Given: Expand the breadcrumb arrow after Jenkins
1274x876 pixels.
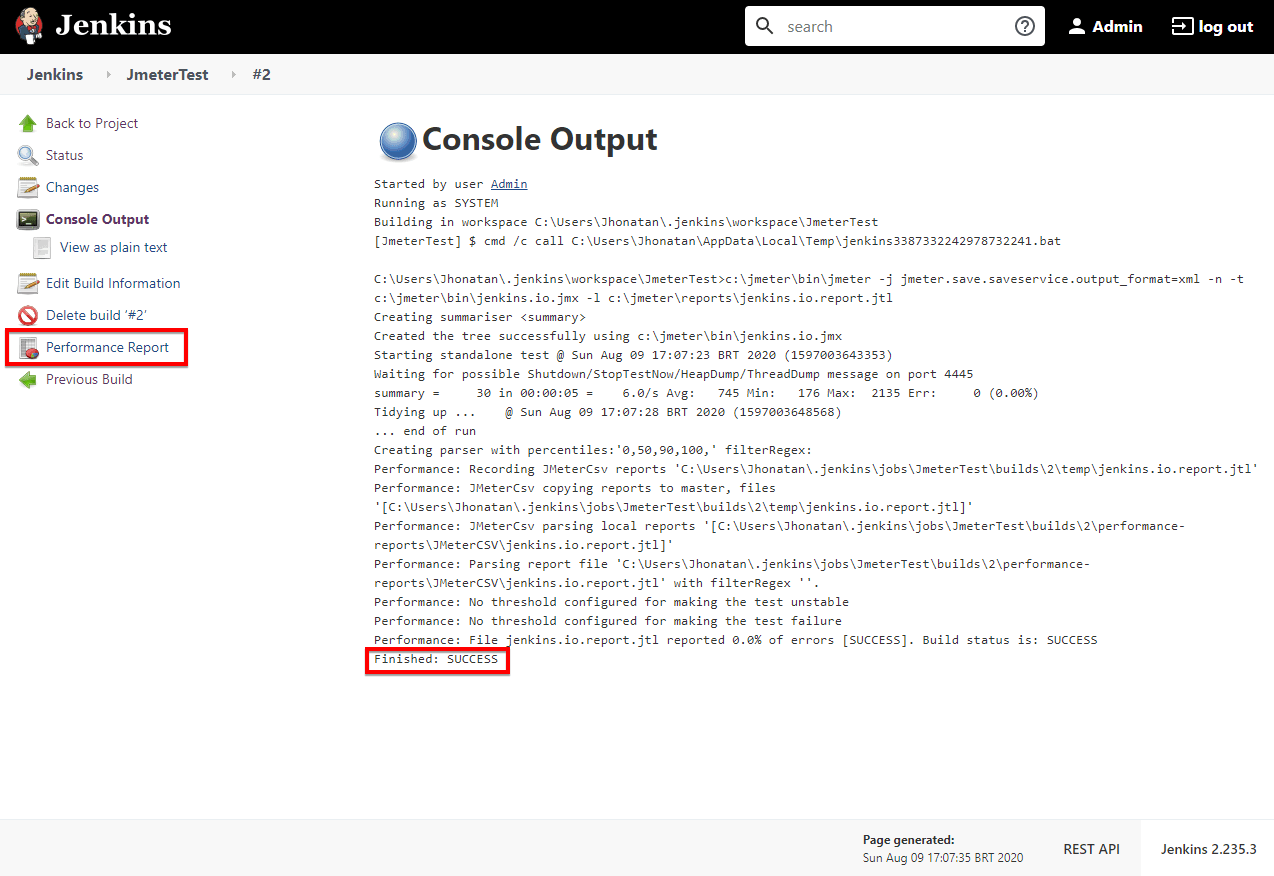Looking at the screenshot, I should [105, 75].
